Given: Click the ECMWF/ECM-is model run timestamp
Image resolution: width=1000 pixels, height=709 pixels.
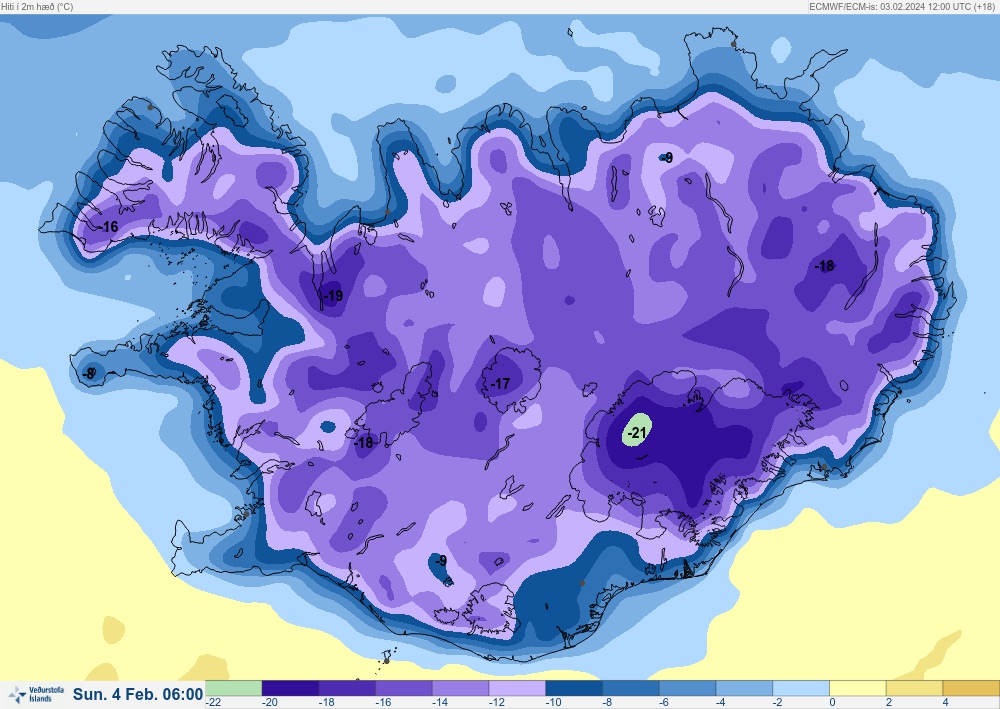Looking at the screenshot, I should (902, 6).
